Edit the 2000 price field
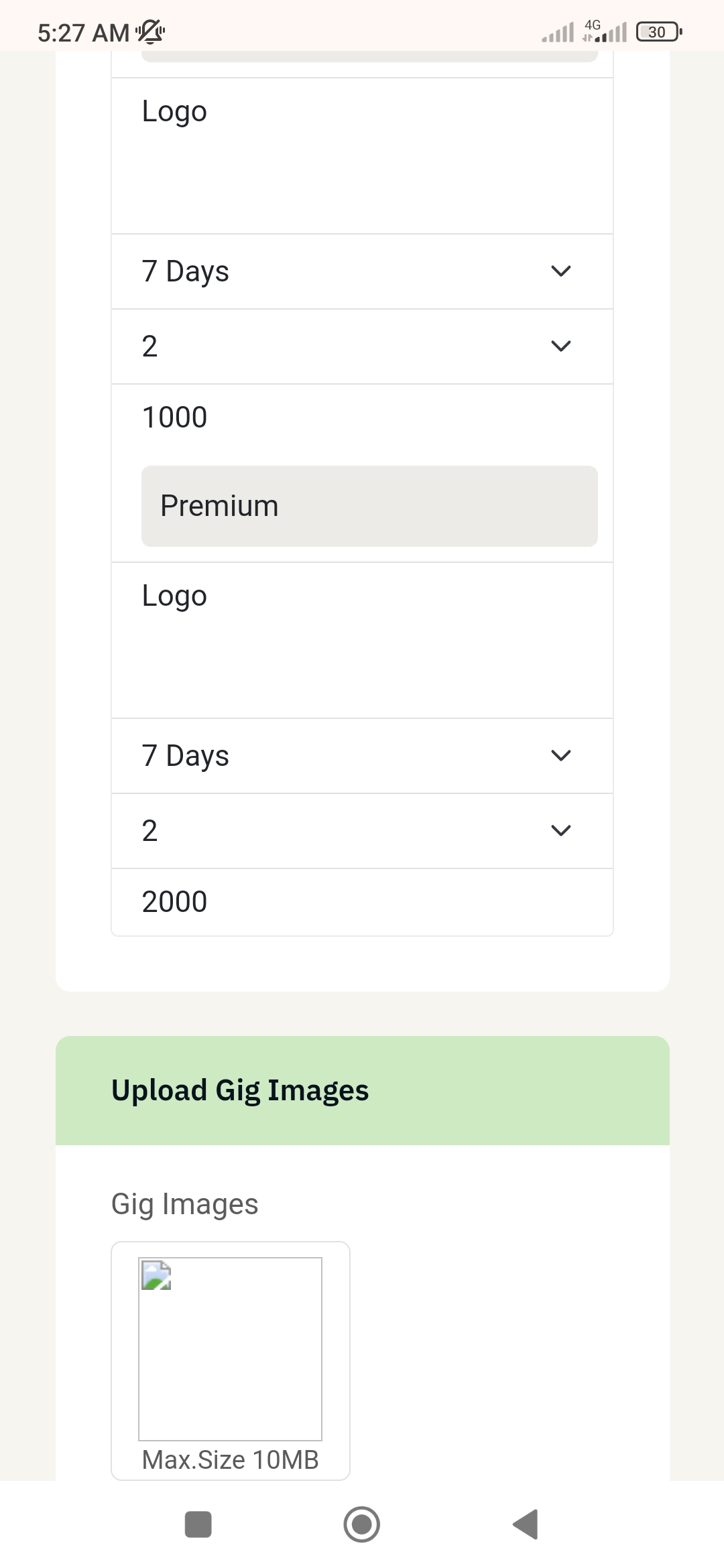 tap(362, 902)
